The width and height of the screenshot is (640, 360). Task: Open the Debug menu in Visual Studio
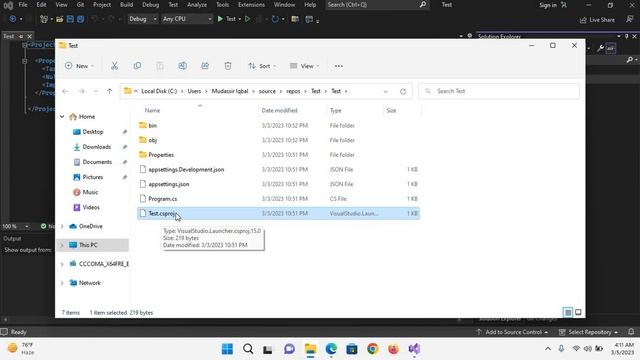pos(151,4)
